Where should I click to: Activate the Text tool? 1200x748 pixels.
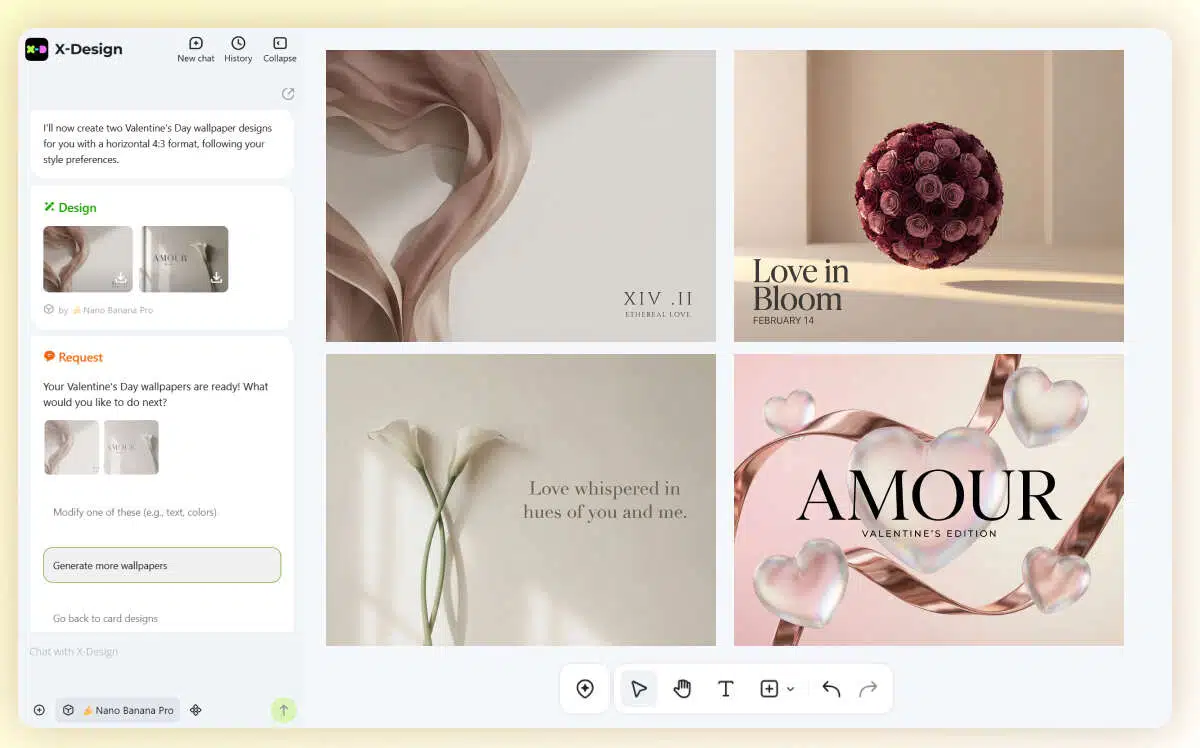coord(726,688)
